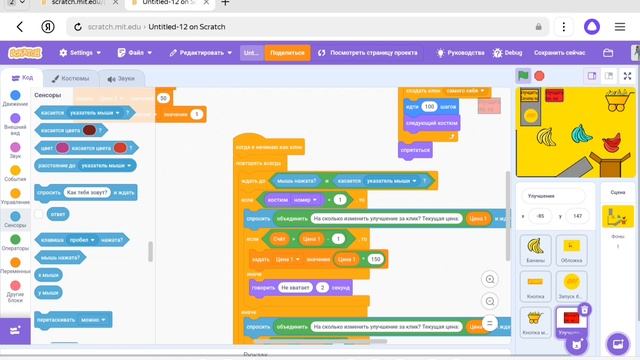Switch to the Костюмы tab
The width and height of the screenshot is (640, 360).
click(70, 78)
